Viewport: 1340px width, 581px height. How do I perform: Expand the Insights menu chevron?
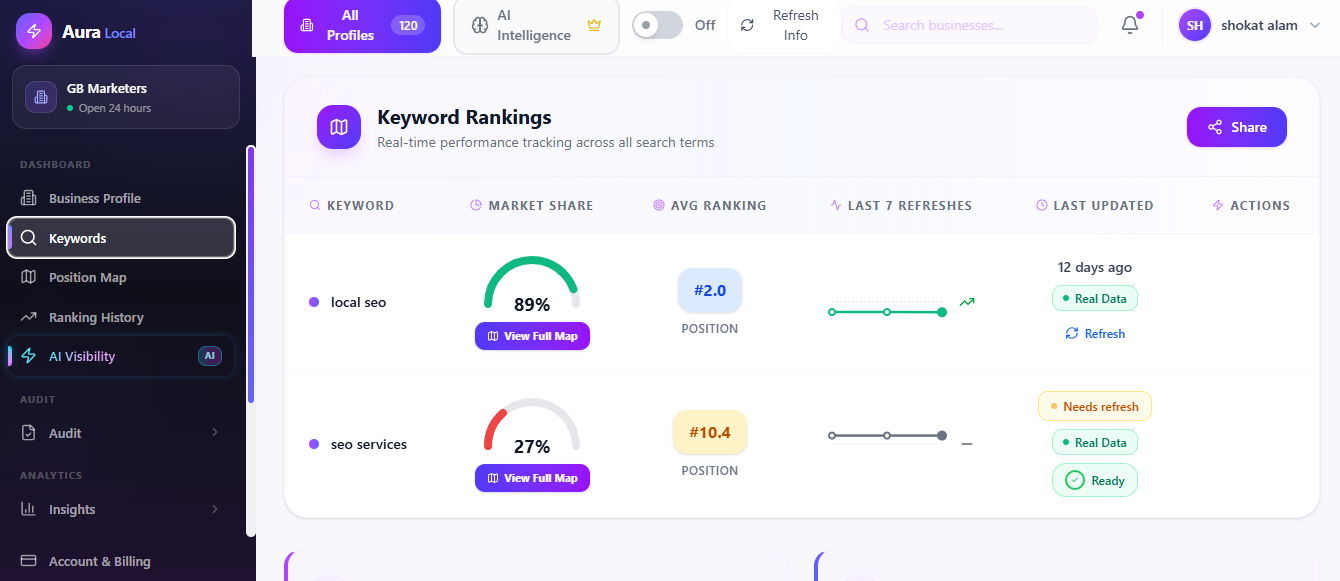tap(215, 509)
